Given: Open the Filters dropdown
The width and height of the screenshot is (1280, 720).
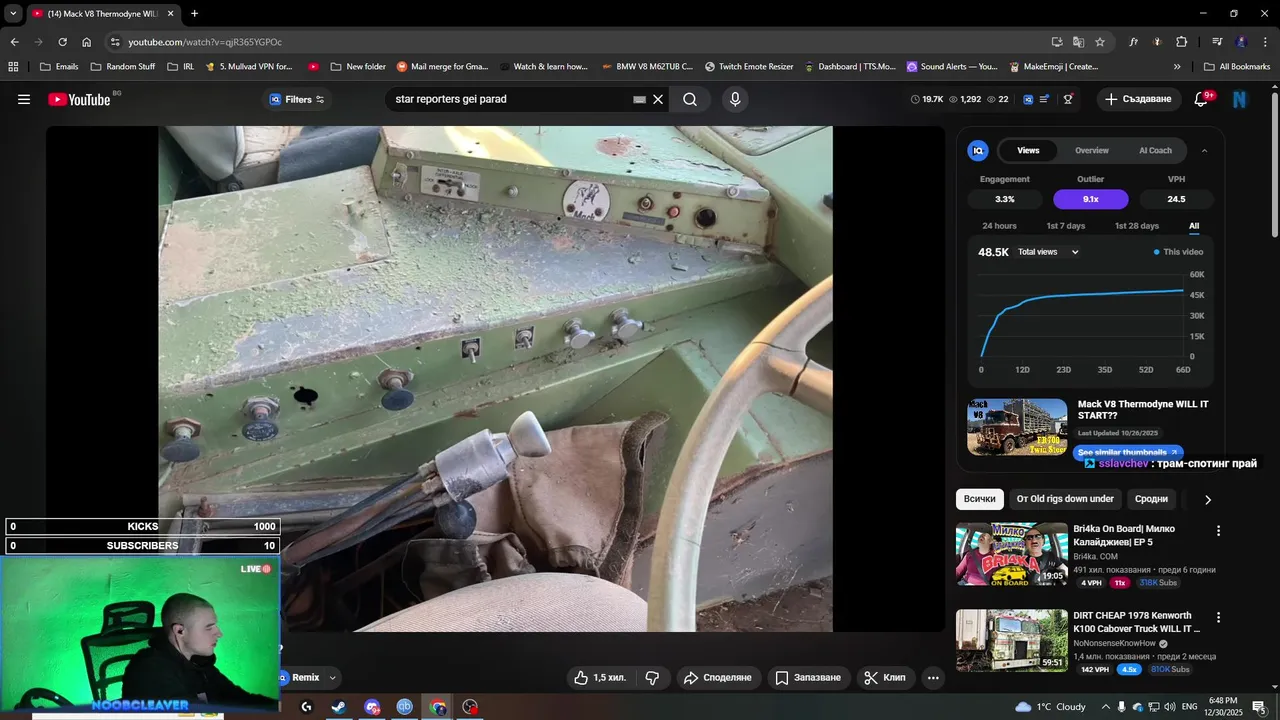Looking at the screenshot, I should (x=297, y=99).
